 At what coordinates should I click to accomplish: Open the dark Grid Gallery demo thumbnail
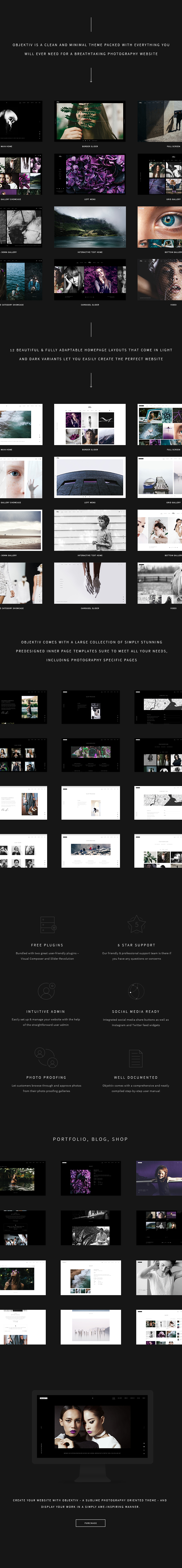pos(160,175)
